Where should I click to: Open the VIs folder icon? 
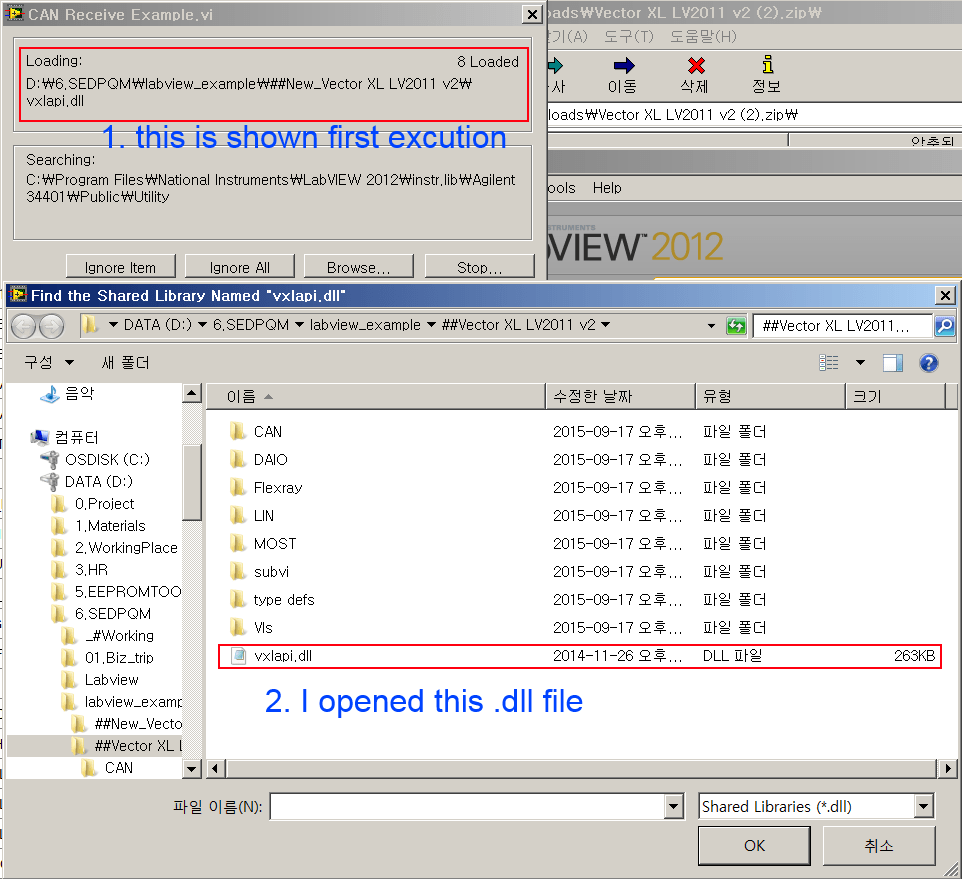pos(238,628)
